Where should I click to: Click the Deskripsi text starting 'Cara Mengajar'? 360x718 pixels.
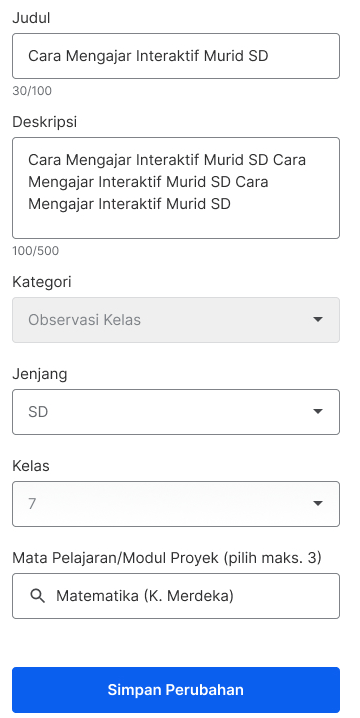[167, 182]
